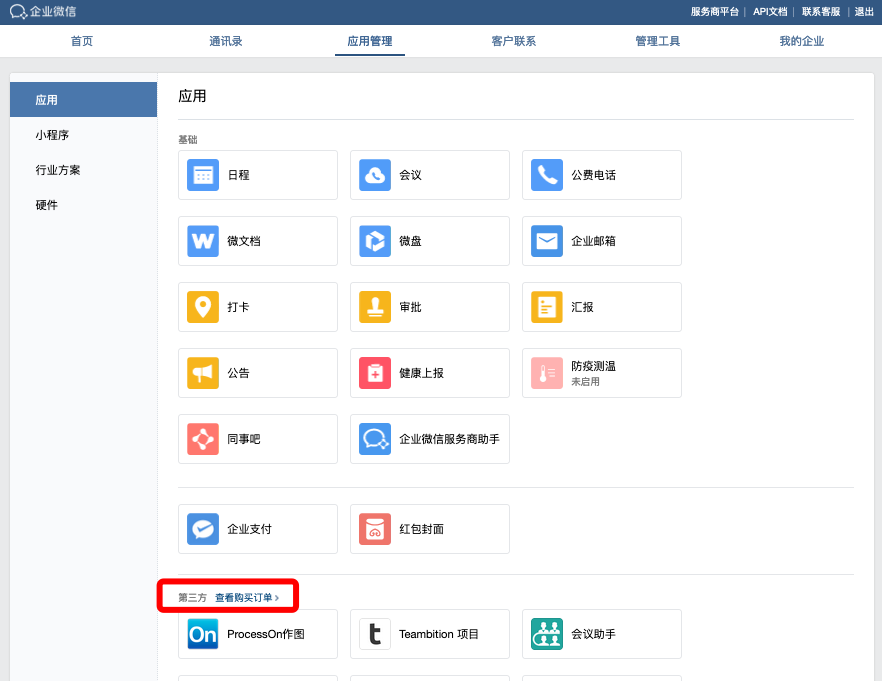Image resolution: width=882 pixels, height=681 pixels.
Task: Go to the 客户联系 tab
Action: [514, 41]
